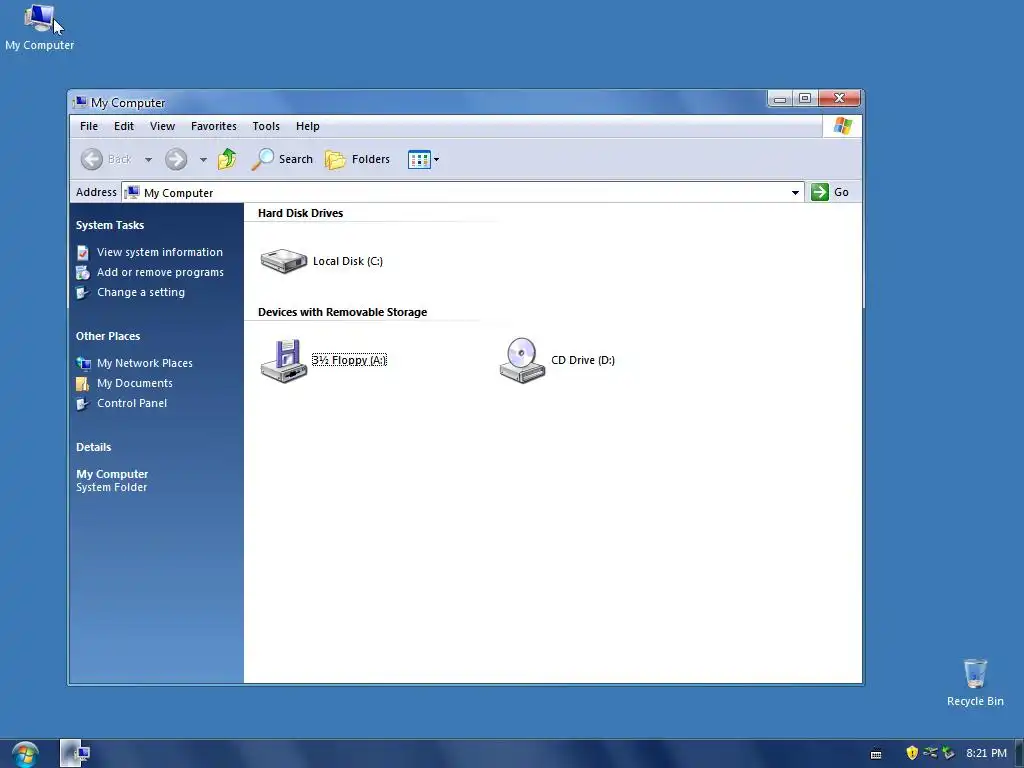Open the Favorites menu
Screen dimensions: 1024x768
(214, 126)
